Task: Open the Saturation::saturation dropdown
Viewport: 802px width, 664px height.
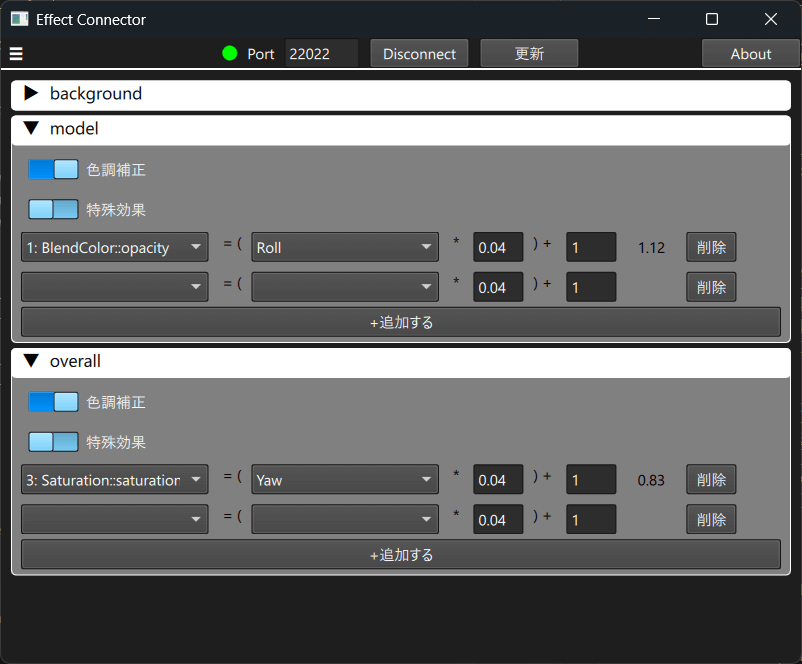Action: coord(115,480)
